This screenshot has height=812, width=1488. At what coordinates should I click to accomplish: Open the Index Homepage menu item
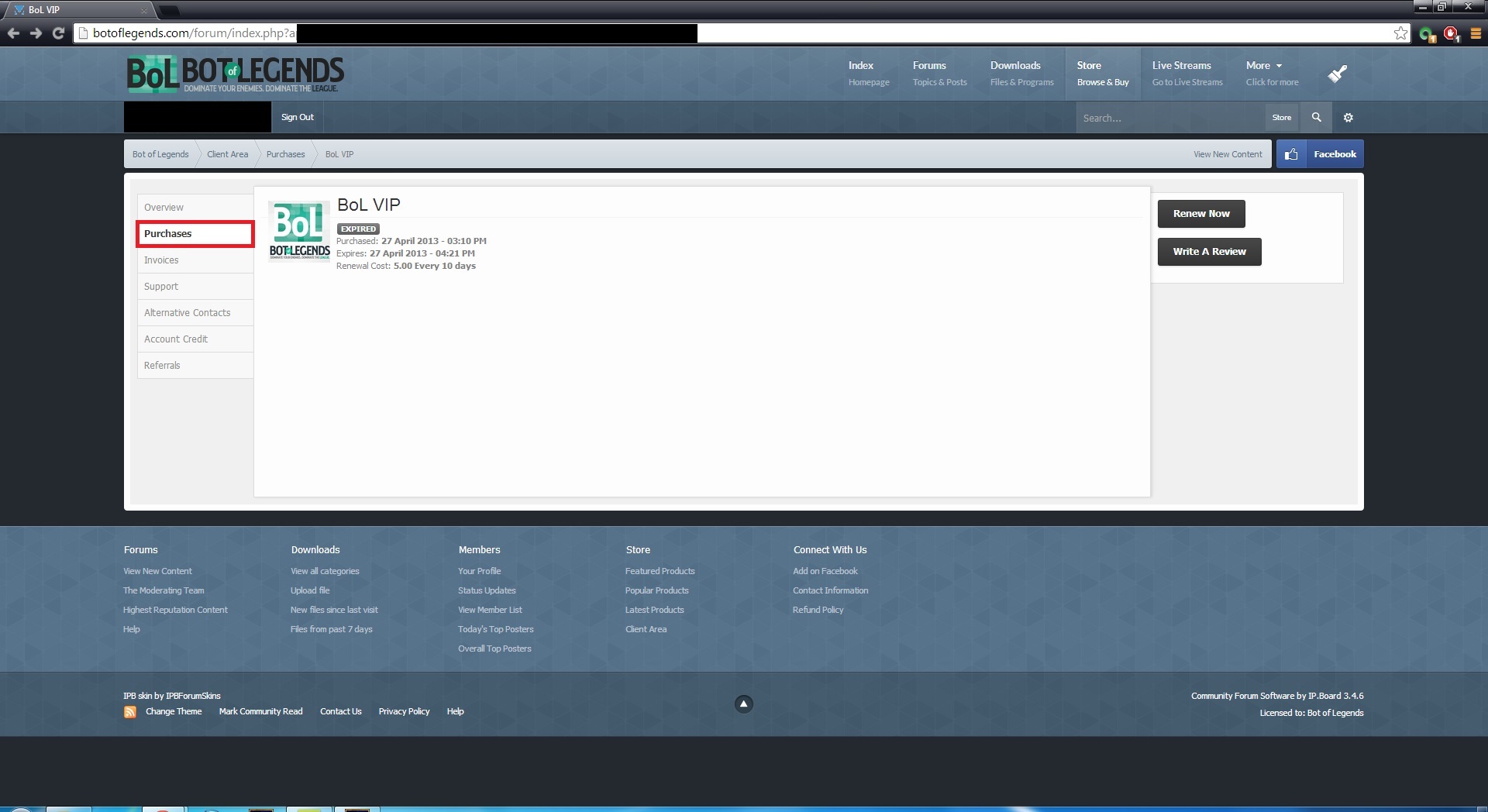(868, 74)
